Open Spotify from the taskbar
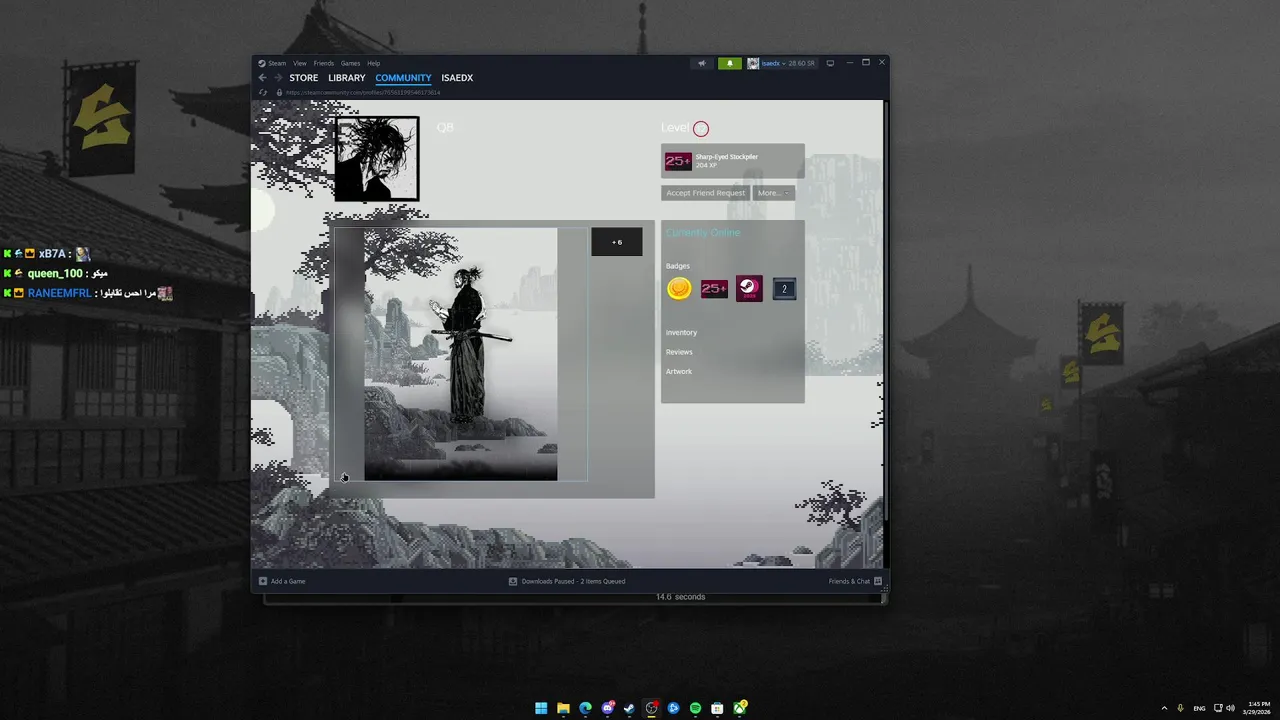 695,708
